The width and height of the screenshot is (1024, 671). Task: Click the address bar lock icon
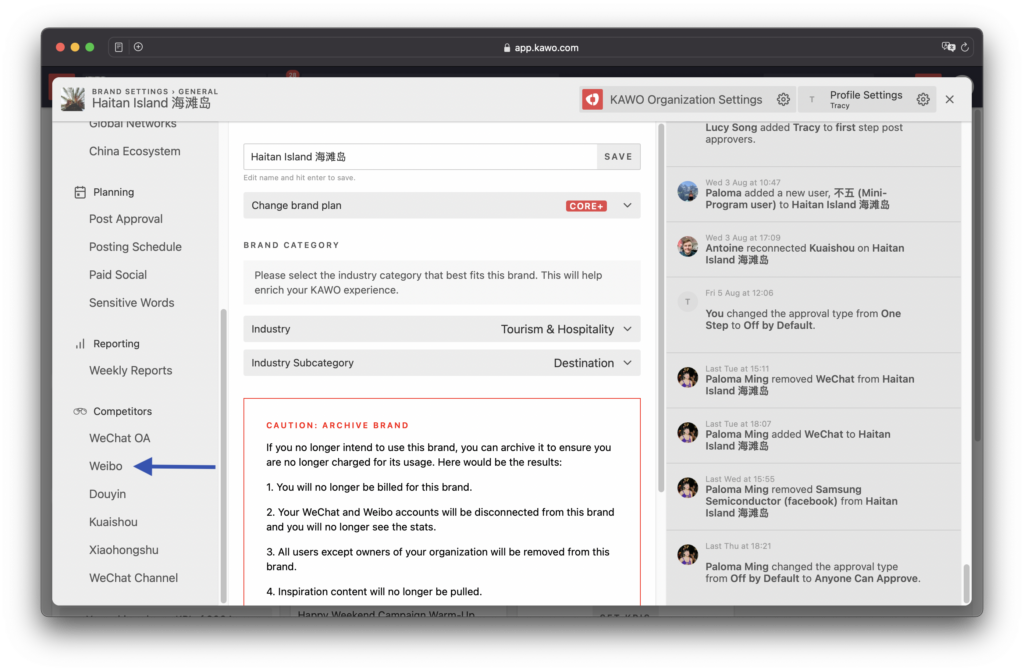point(507,48)
